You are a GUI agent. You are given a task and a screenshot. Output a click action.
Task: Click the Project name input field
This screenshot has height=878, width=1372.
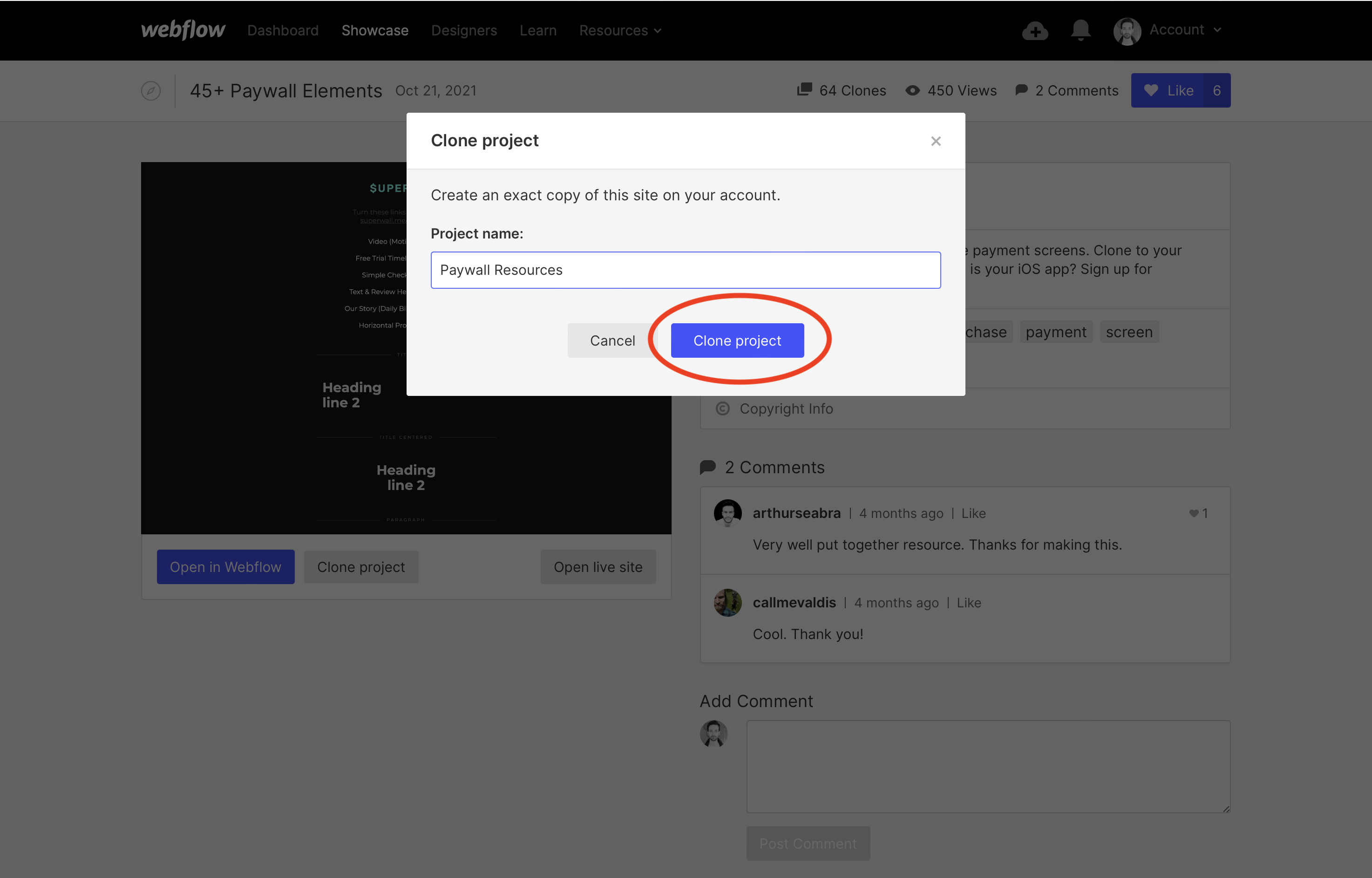(685, 270)
